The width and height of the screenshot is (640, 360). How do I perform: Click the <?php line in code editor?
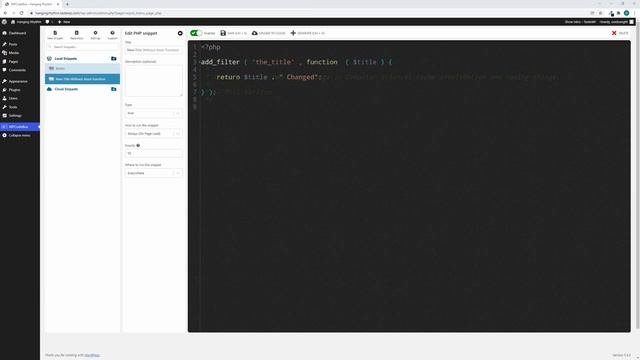[x=211, y=47]
